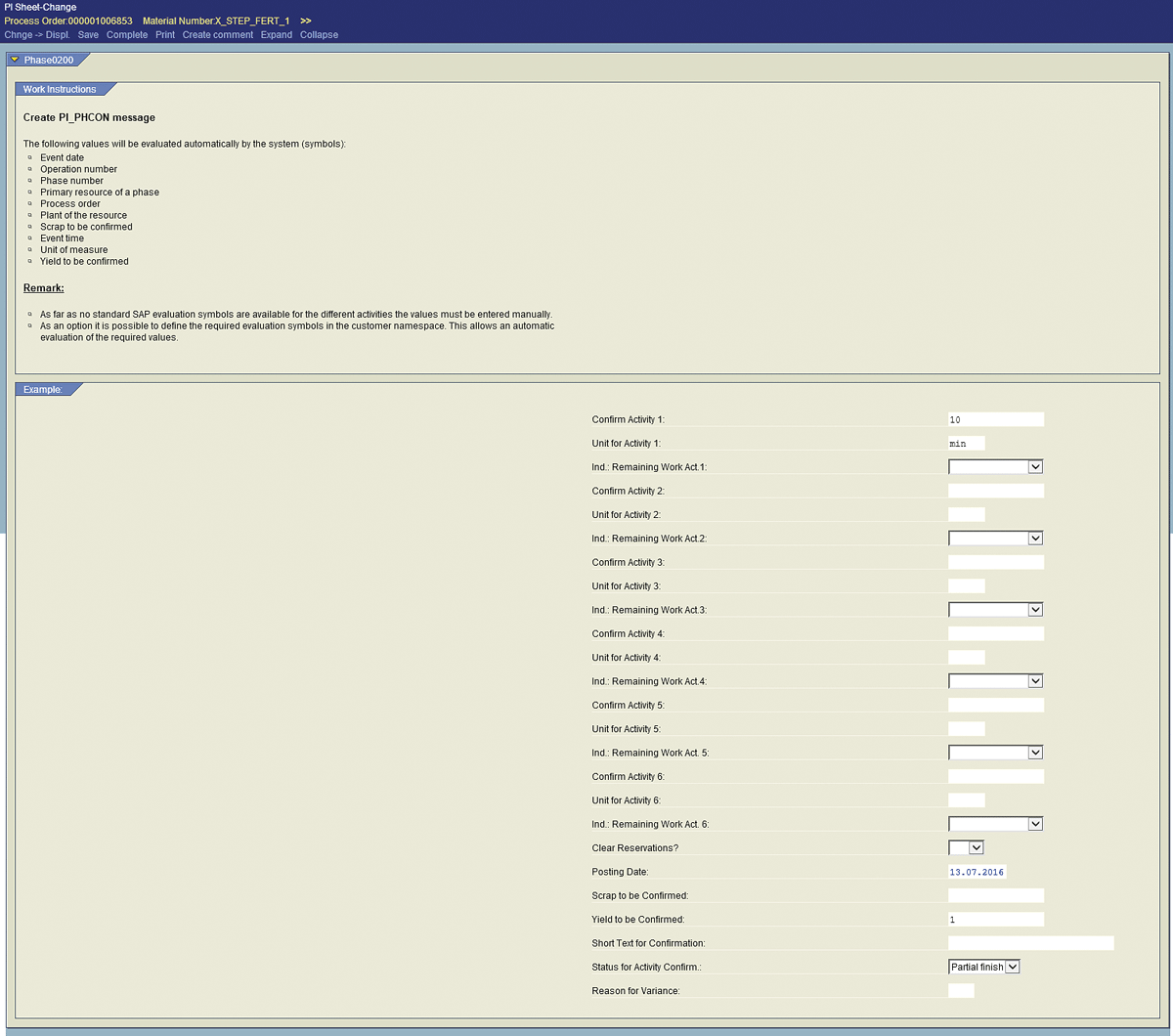Click the Posting Date field

tap(977, 872)
